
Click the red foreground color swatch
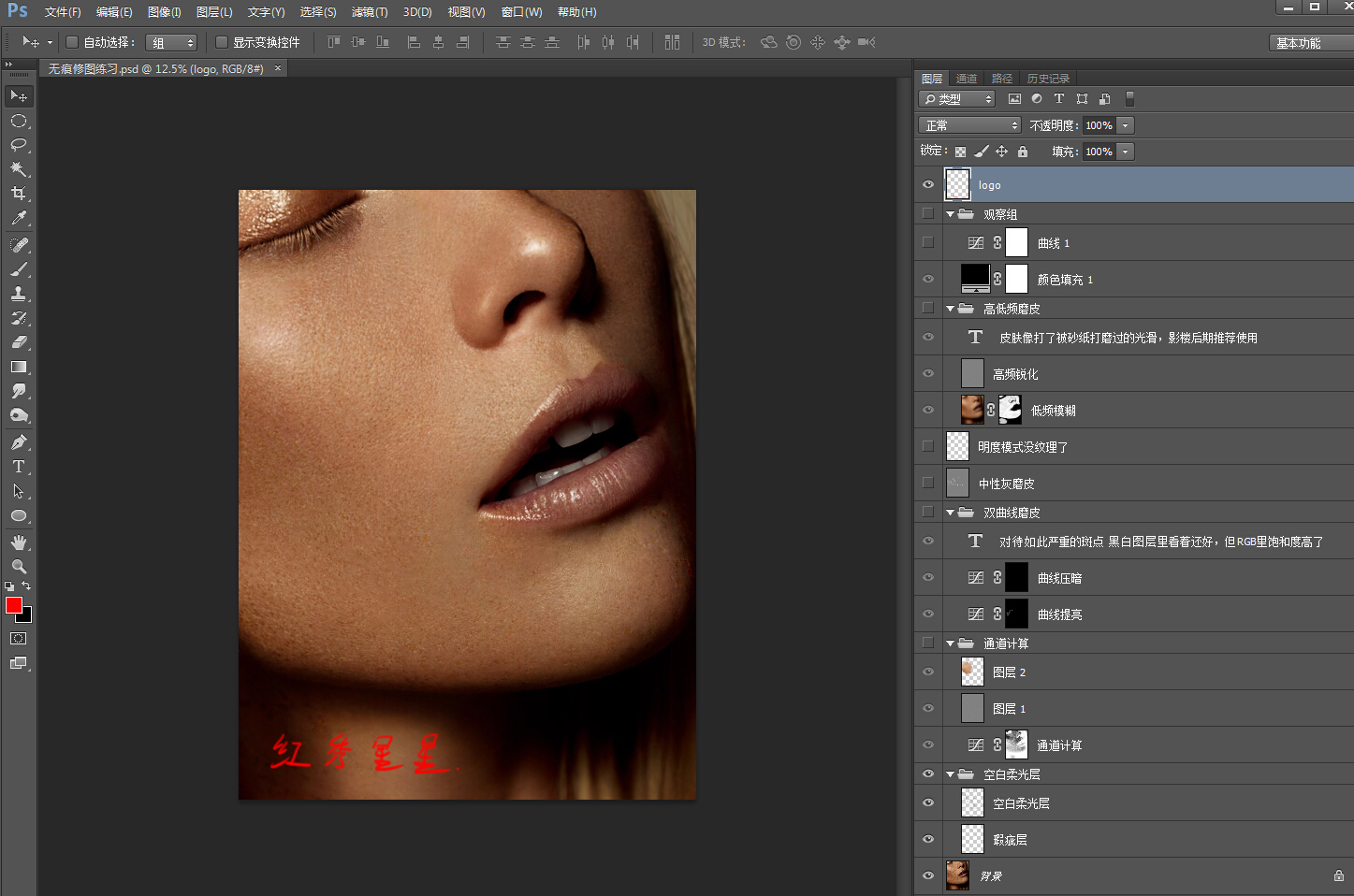[x=14, y=605]
